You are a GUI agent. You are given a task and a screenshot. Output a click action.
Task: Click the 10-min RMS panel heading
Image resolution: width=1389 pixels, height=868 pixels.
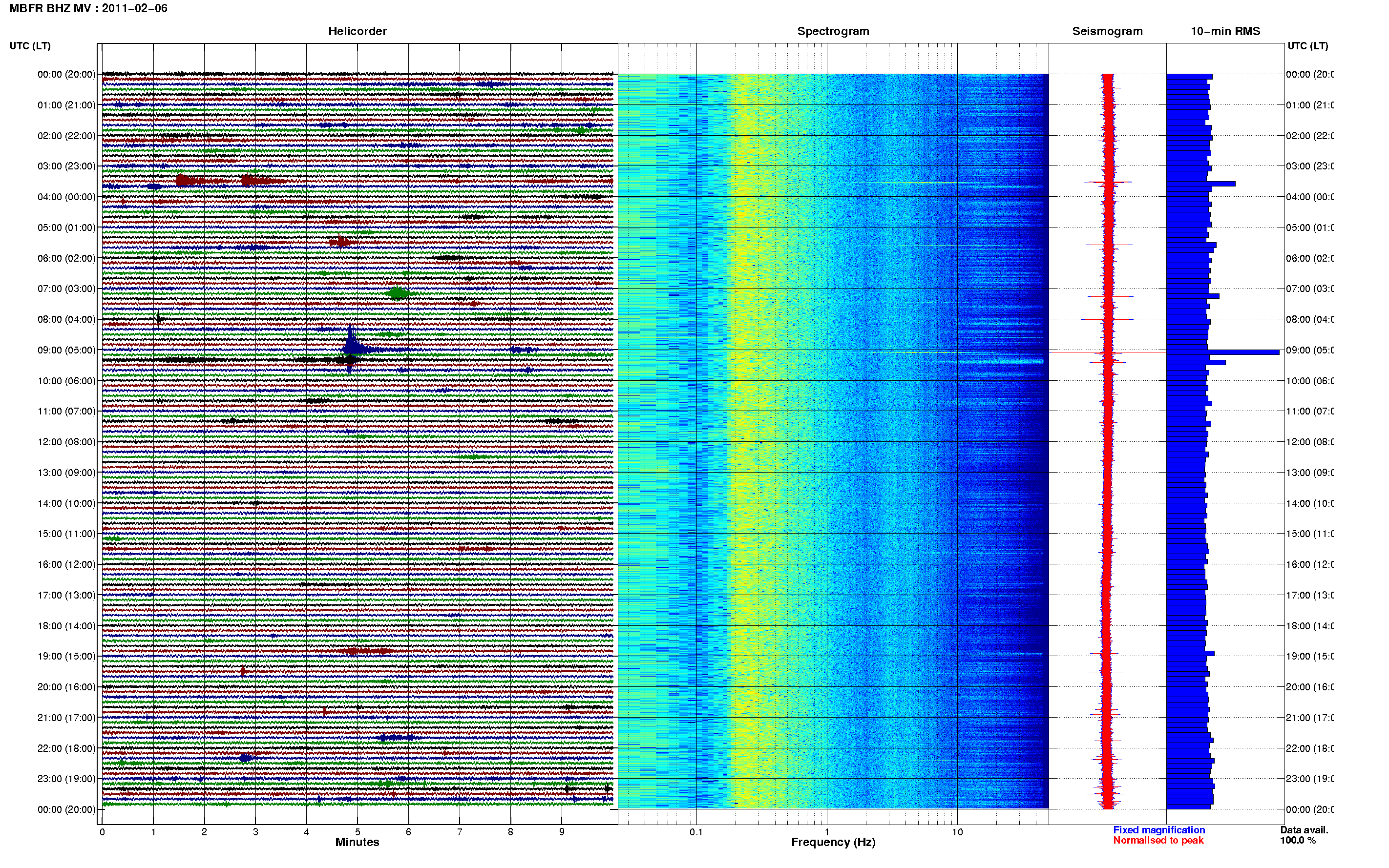coord(1225,32)
